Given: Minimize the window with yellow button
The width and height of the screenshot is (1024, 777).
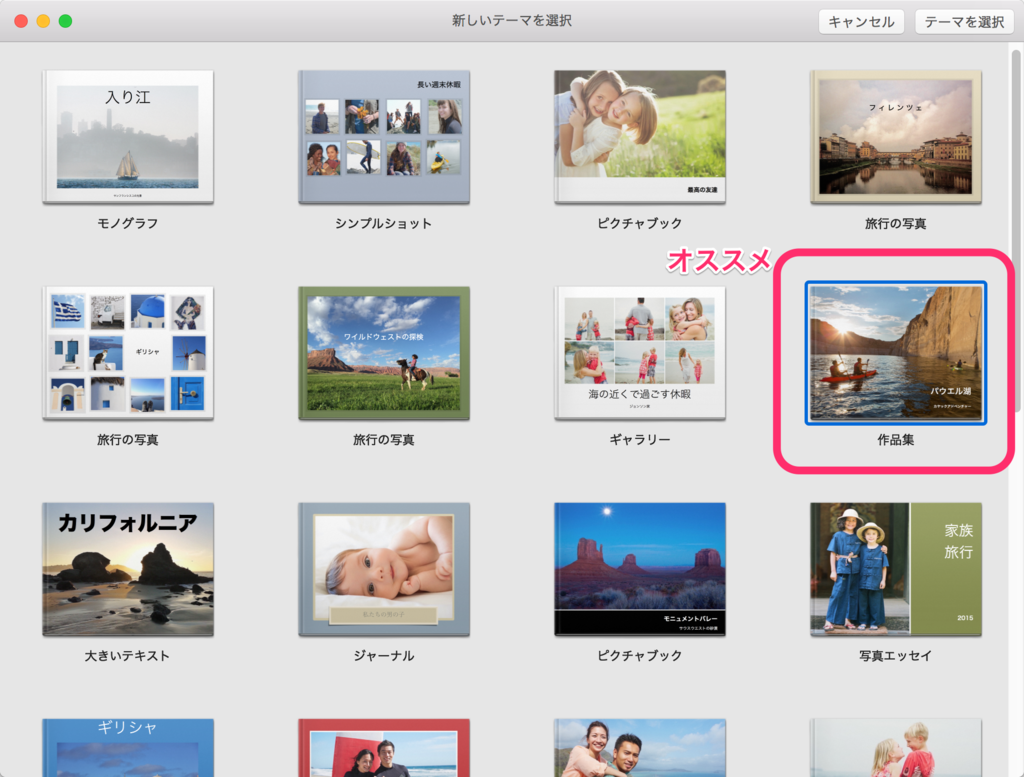Looking at the screenshot, I should click(43, 21).
